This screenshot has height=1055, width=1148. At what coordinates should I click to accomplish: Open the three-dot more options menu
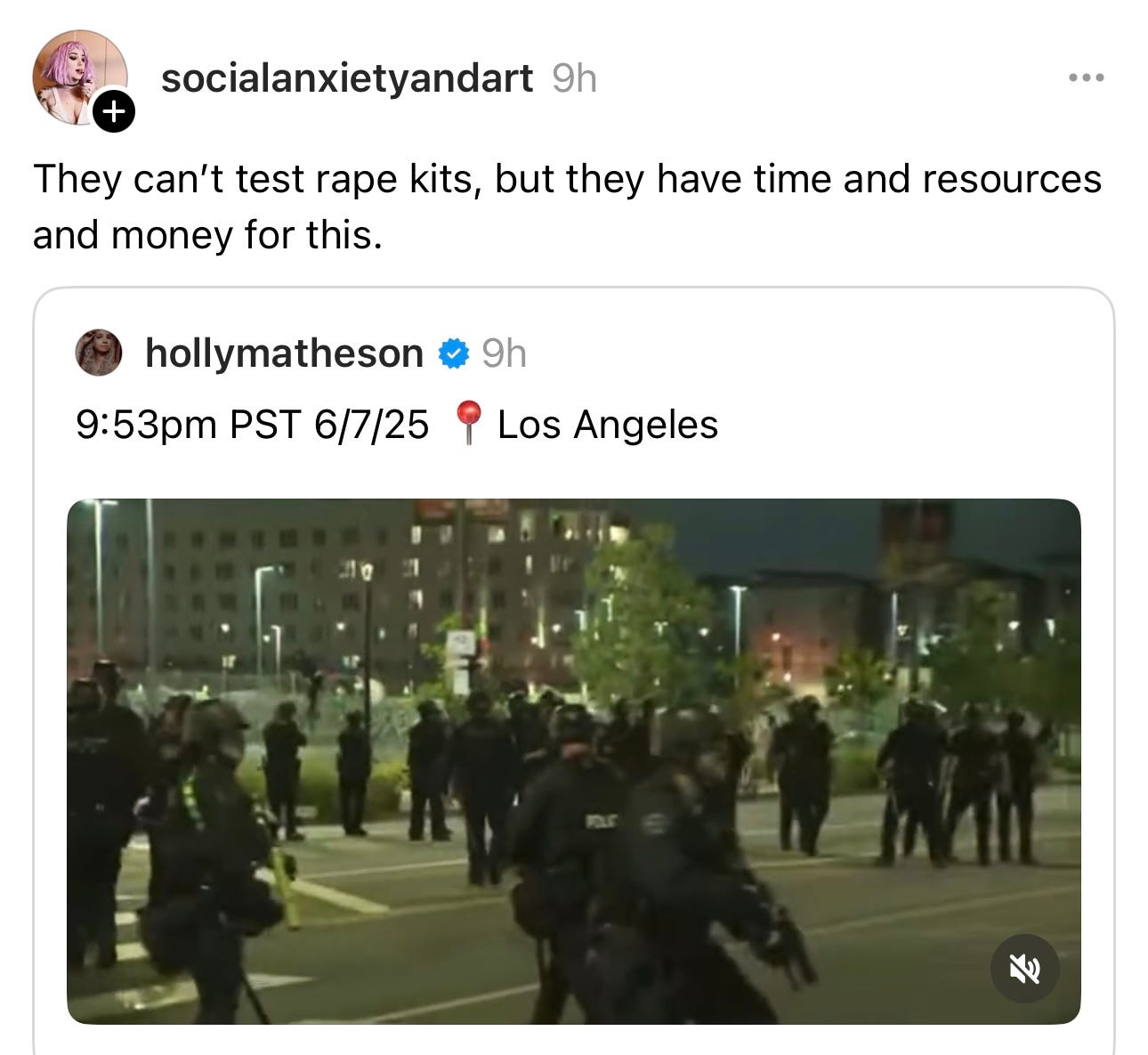(1087, 78)
